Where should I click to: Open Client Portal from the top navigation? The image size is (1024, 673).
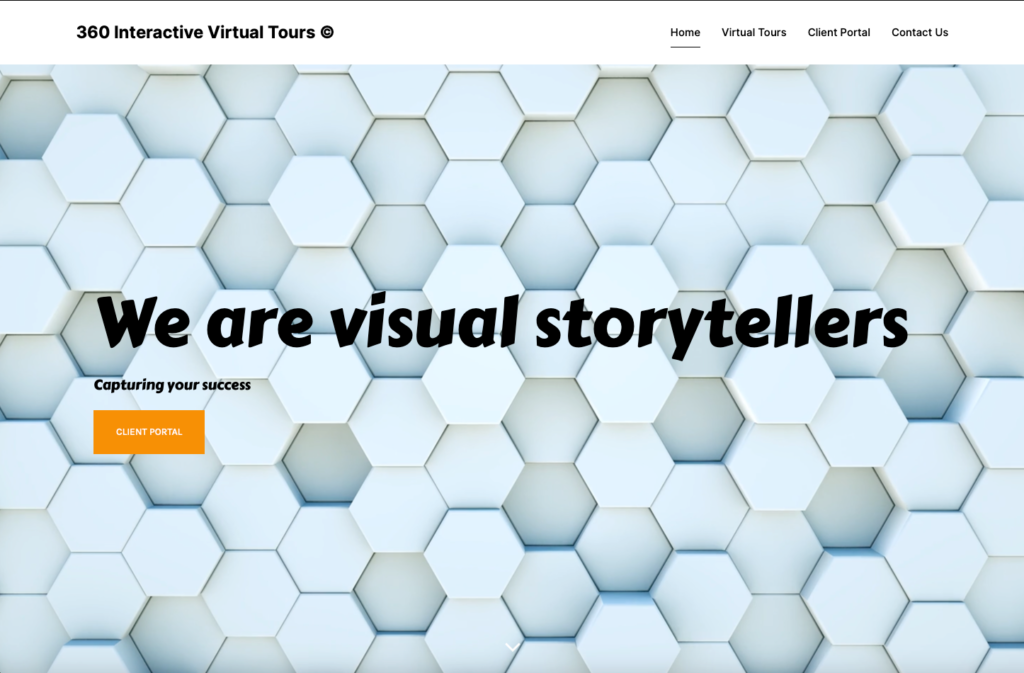[839, 32]
